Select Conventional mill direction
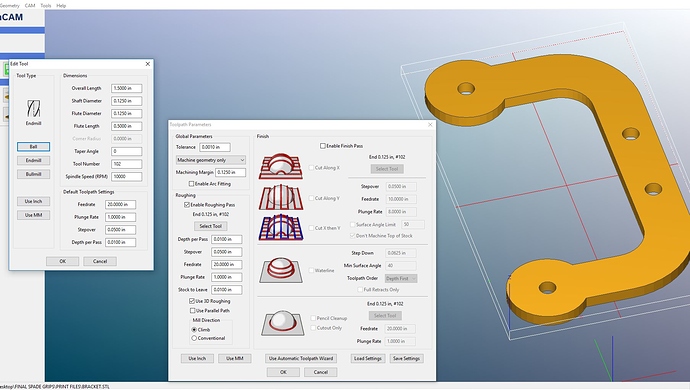The height and width of the screenshot is (390, 690). (x=194, y=338)
